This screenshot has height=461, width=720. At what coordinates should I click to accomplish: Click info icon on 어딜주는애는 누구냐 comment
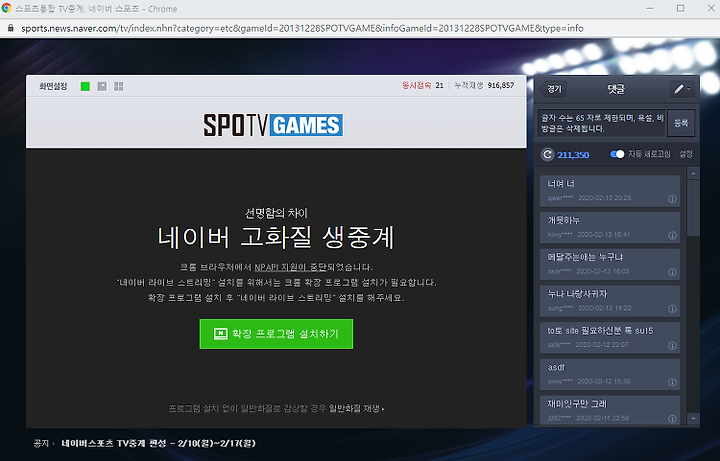(672, 272)
